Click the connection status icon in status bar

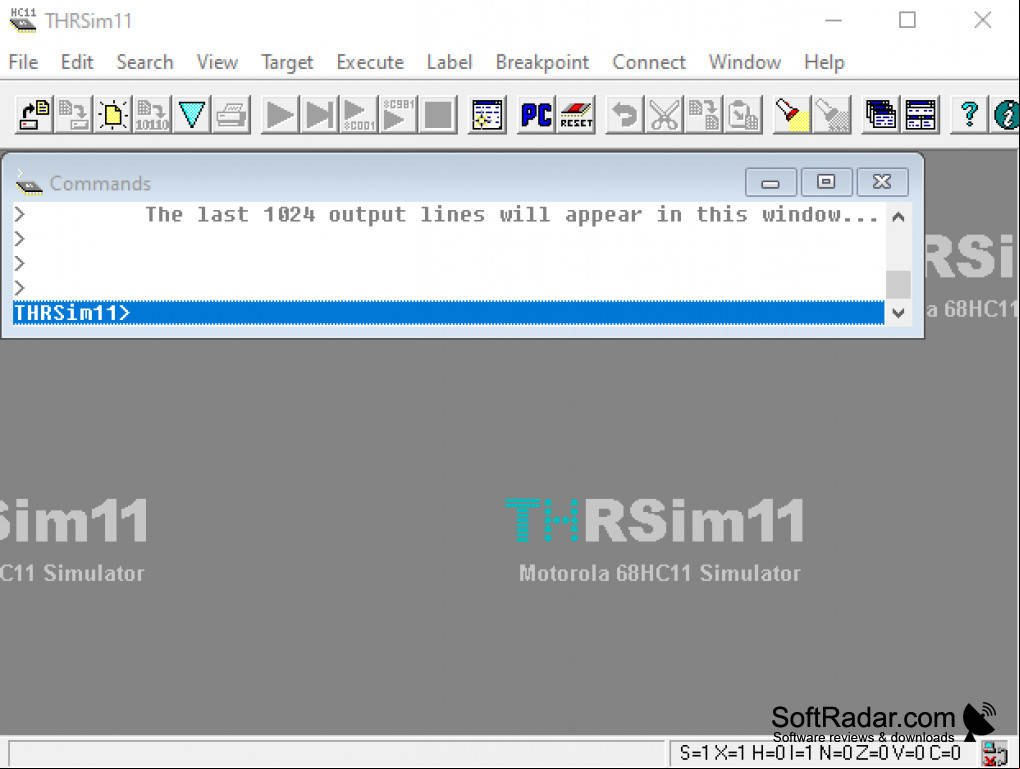point(995,754)
